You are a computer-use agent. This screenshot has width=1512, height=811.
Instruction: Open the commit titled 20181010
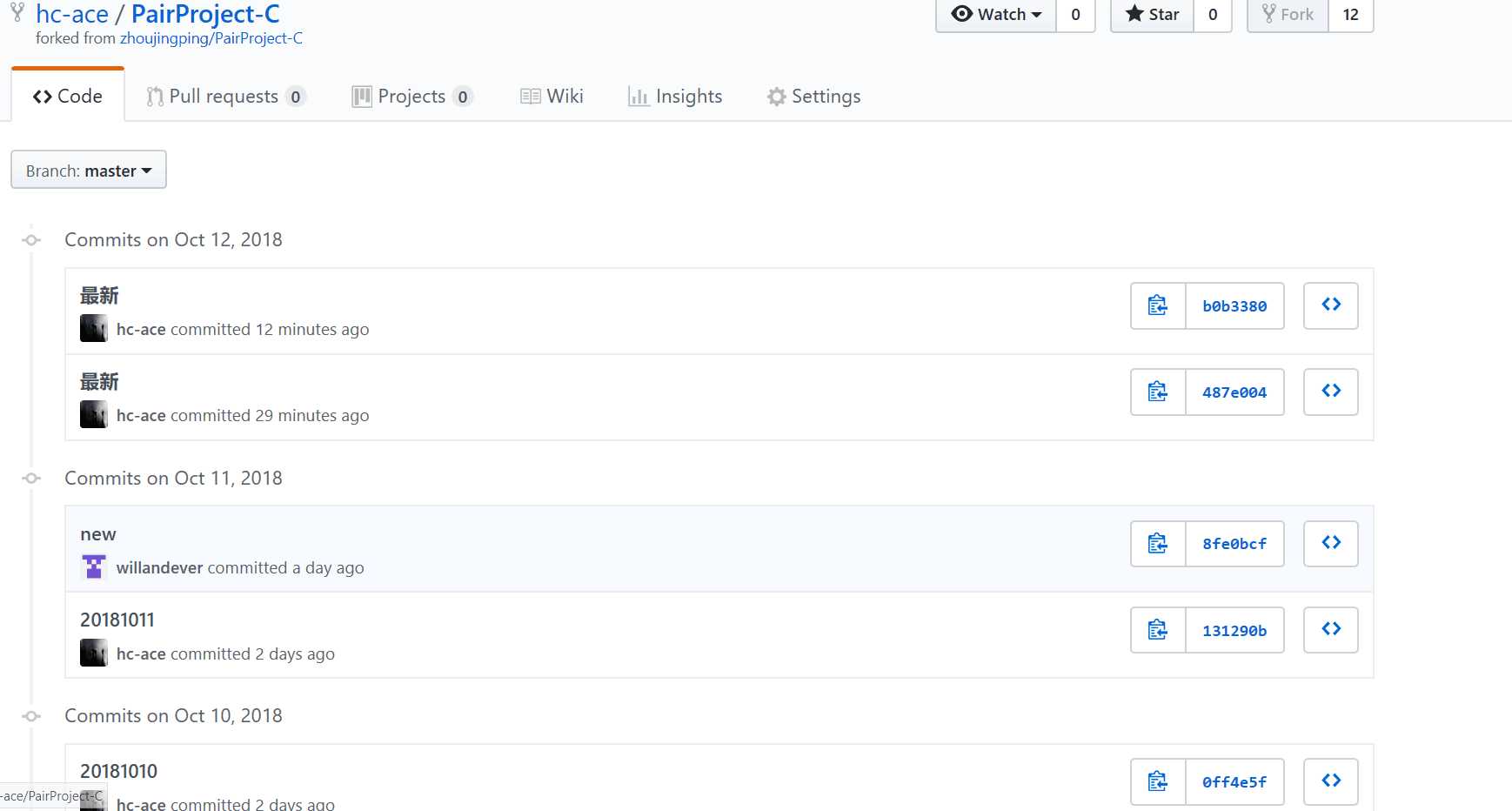(x=119, y=771)
